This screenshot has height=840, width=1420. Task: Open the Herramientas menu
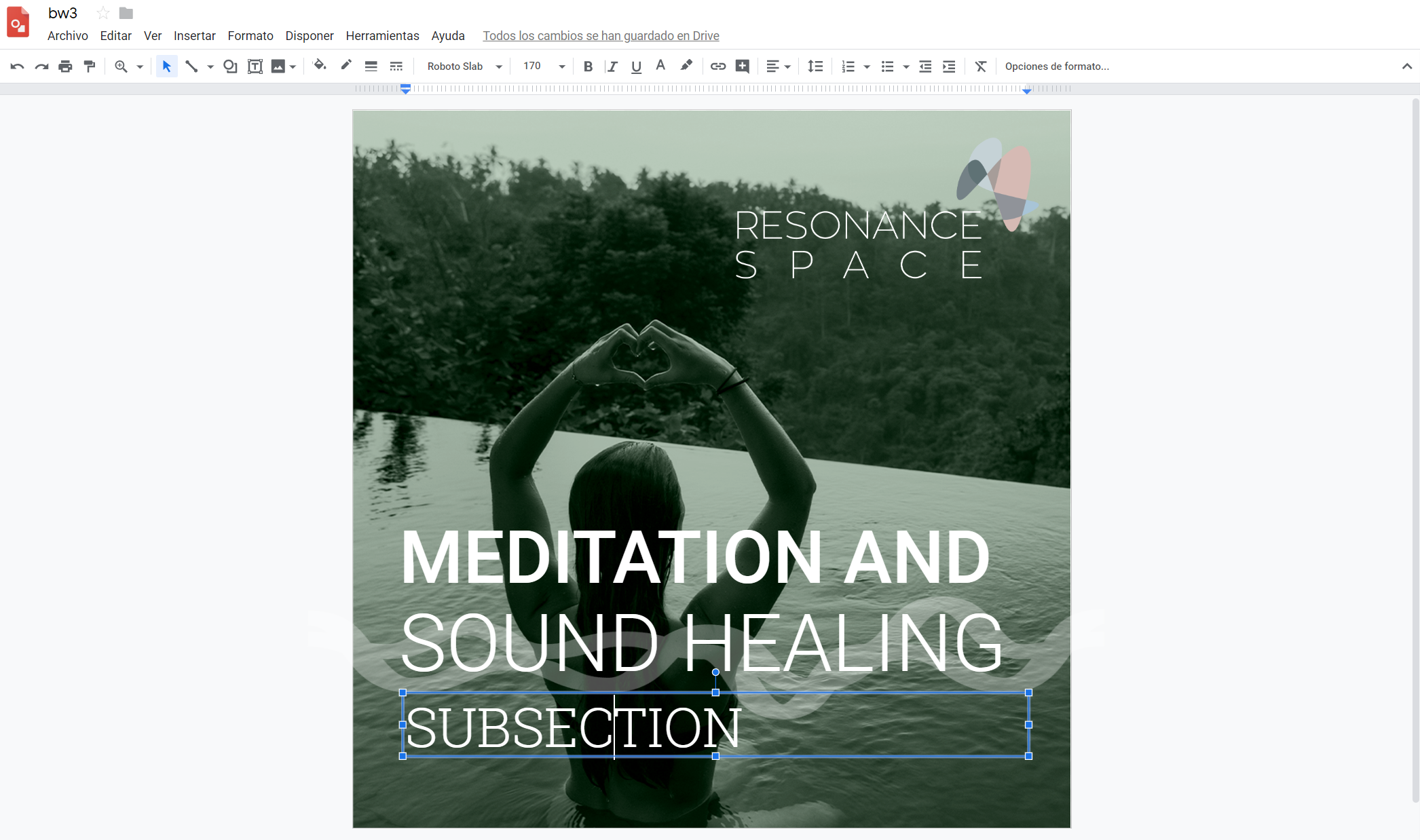pyautogui.click(x=382, y=36)
